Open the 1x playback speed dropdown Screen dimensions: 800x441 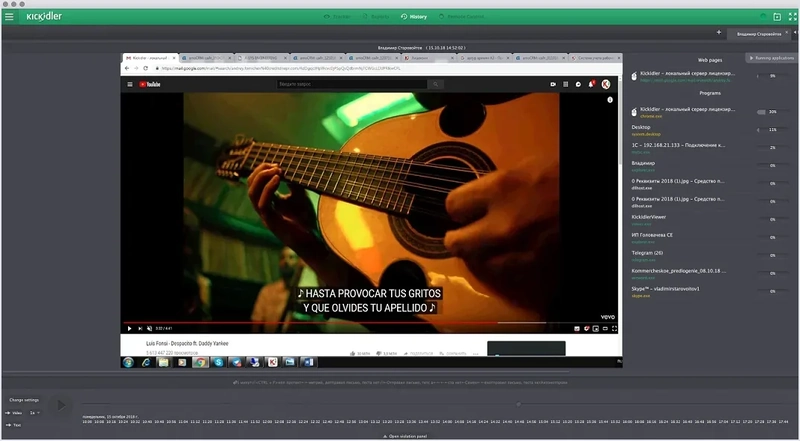[x=35, y=413]
